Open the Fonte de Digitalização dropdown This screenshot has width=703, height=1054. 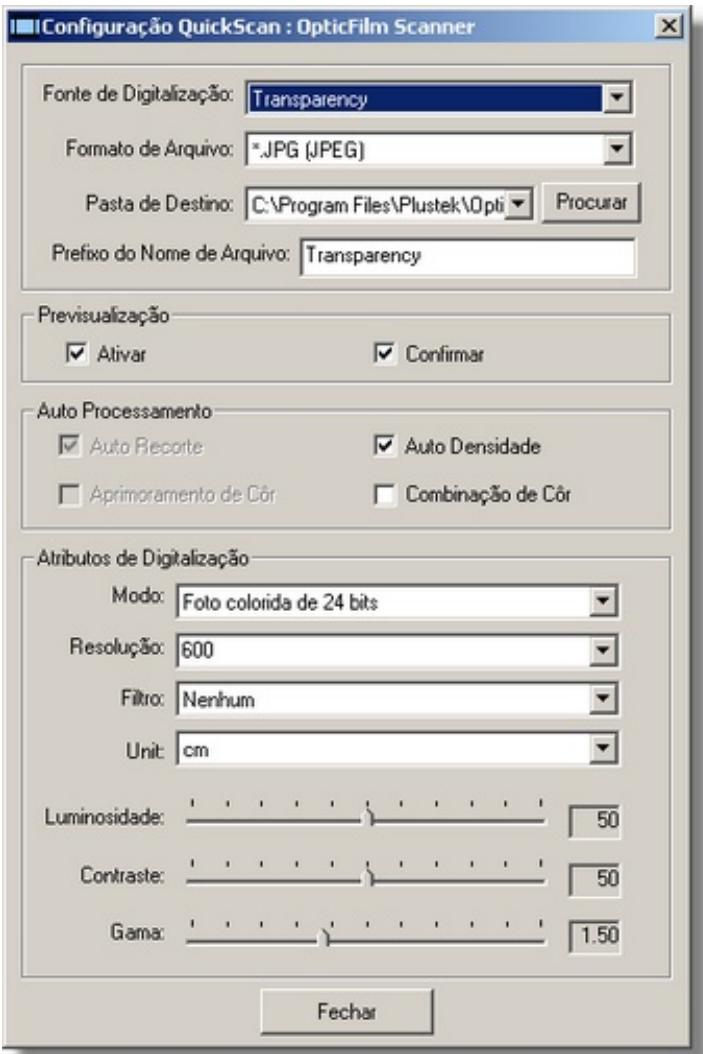tap(619, 98)
